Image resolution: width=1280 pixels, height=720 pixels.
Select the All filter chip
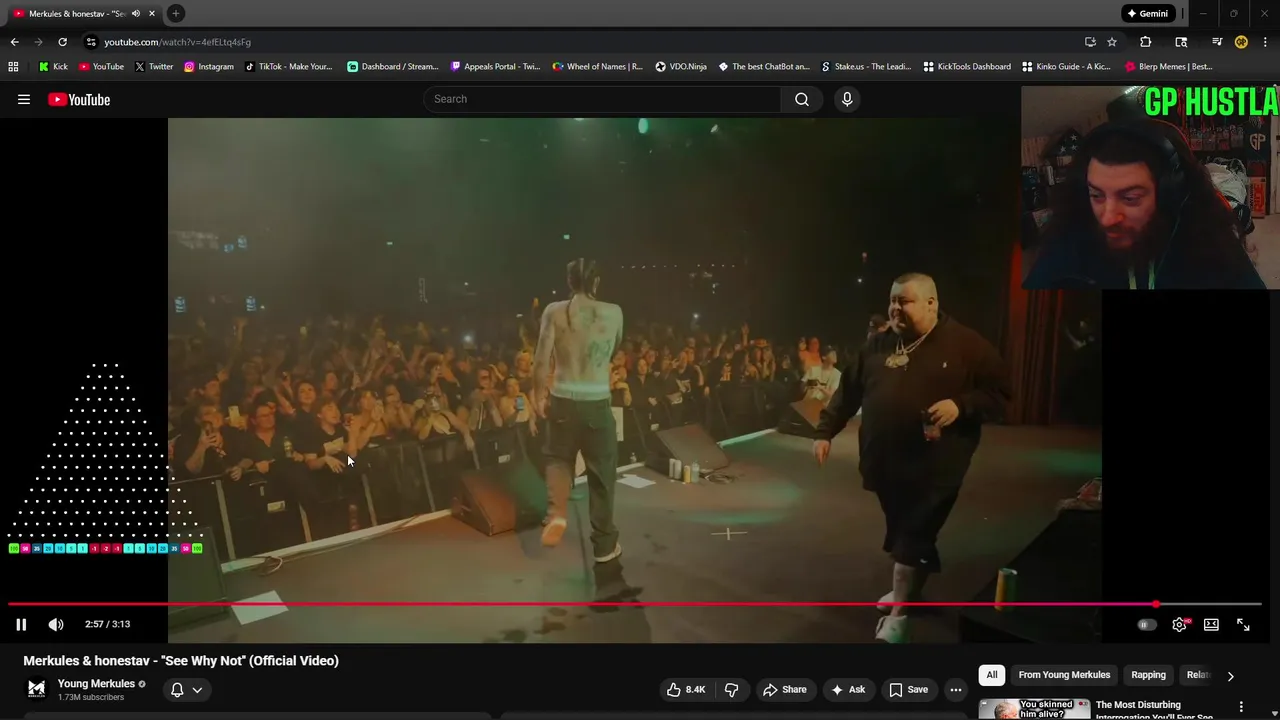[992, 675]
